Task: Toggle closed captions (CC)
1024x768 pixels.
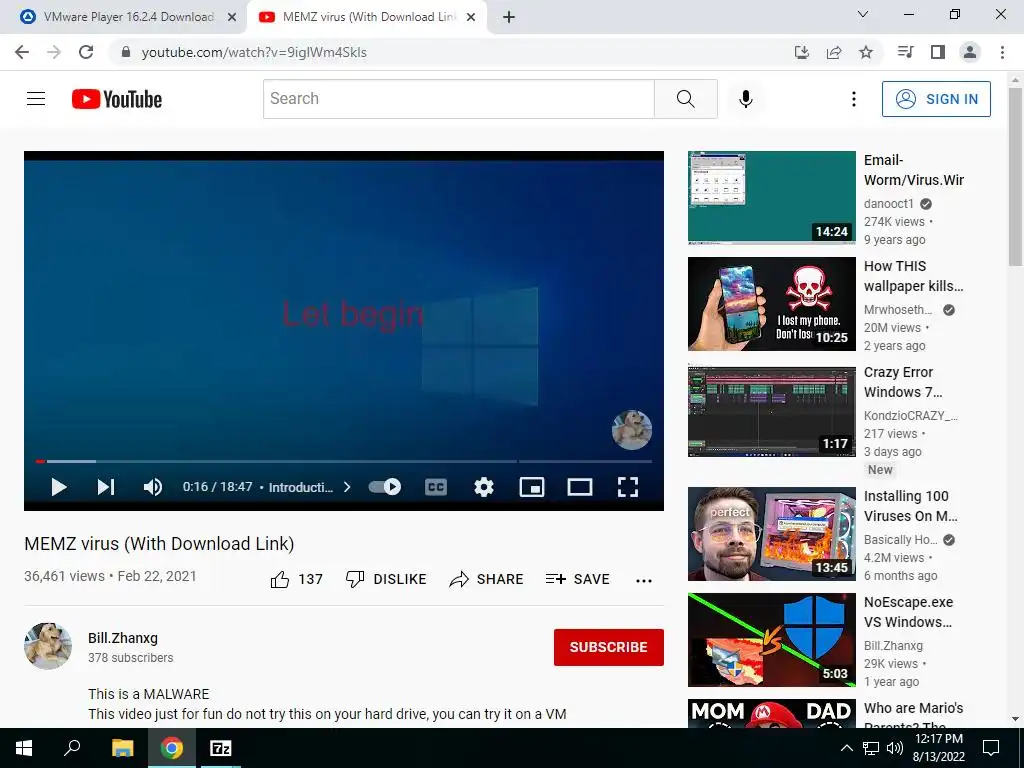Action: click(436, 487)
